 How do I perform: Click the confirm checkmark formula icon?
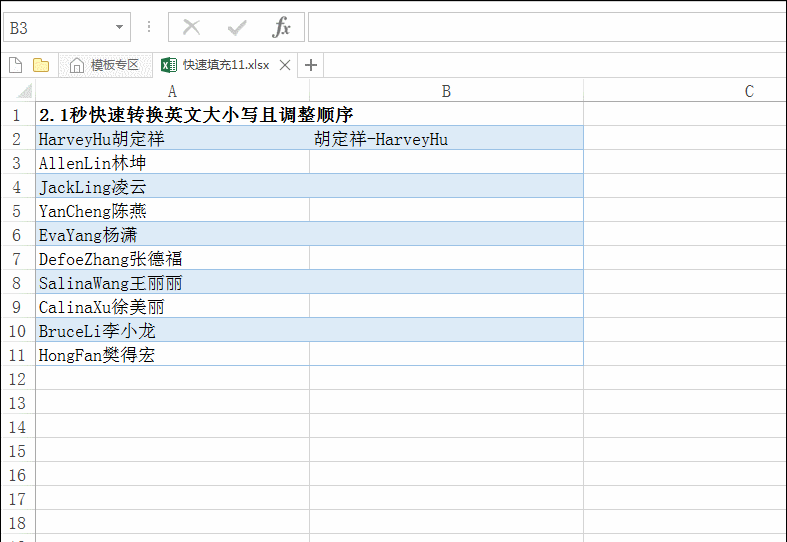pyautogui.click(x=237, y=28)
